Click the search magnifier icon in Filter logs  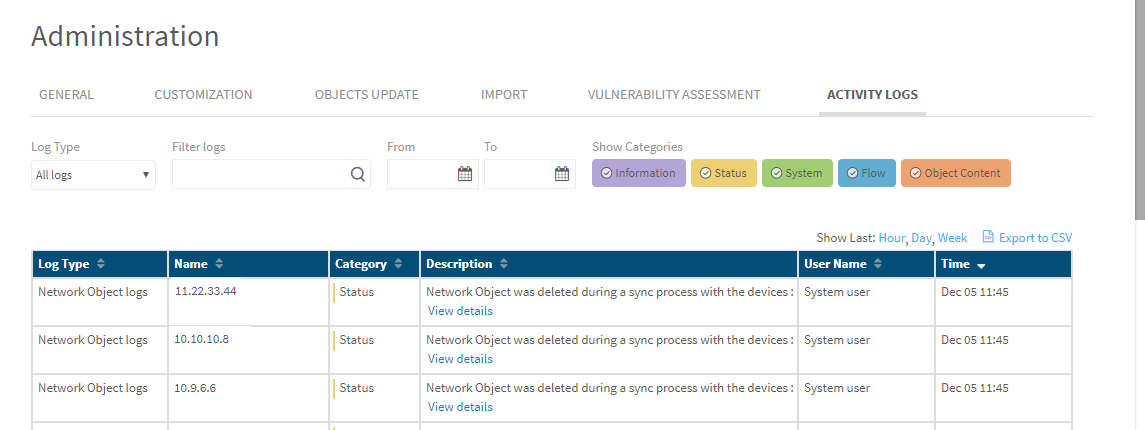(357, 174)
